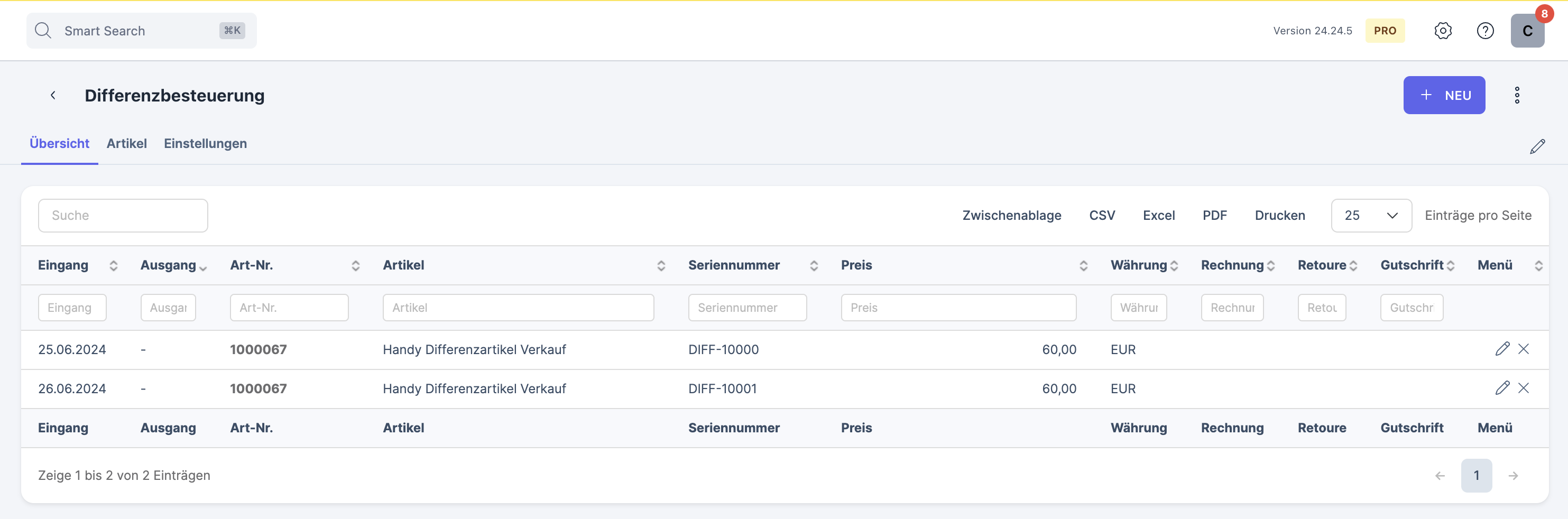Delete the DIFF-10001 row with X icon

tap(1523, 388)
